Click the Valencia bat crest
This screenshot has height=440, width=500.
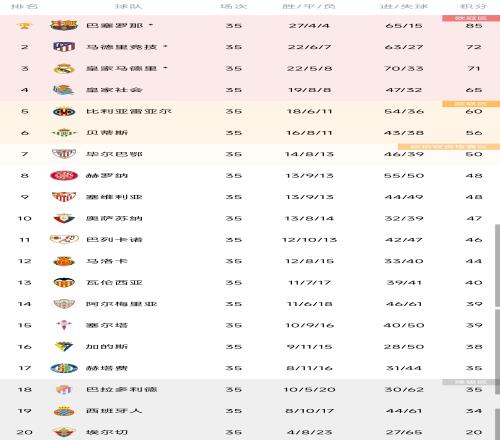[x=64, y=283]
